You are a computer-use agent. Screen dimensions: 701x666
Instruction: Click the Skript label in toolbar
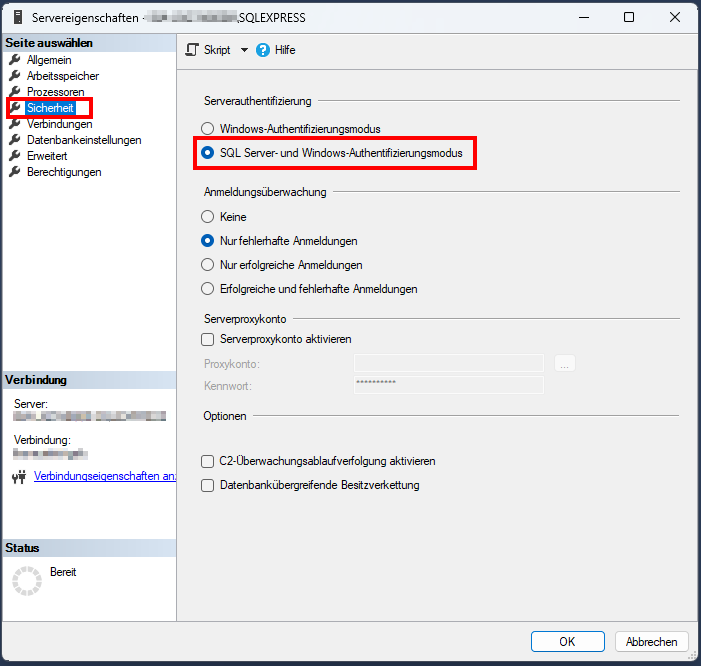pos(217,50)
